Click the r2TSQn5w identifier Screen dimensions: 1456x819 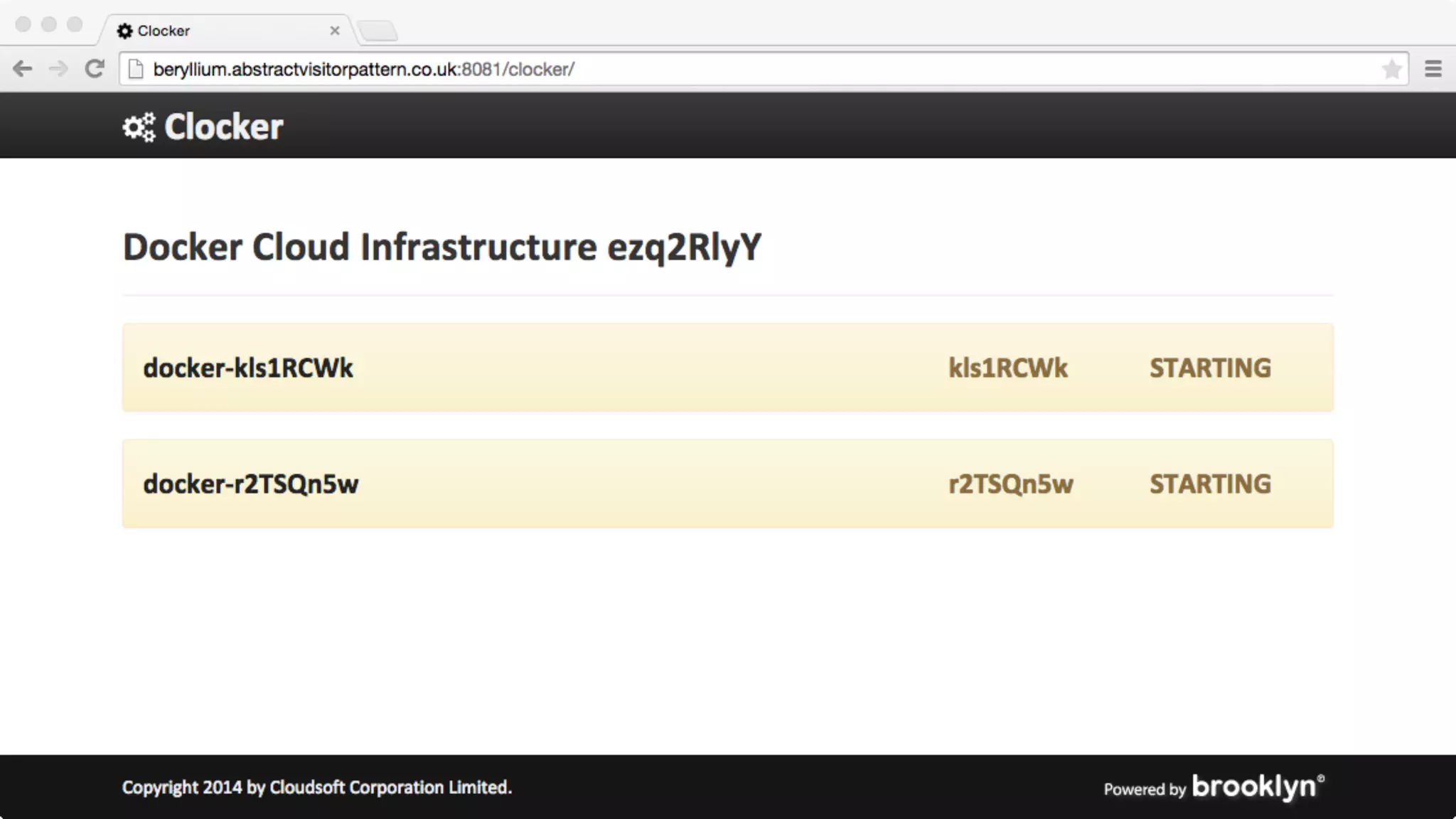click(1010, 484)
